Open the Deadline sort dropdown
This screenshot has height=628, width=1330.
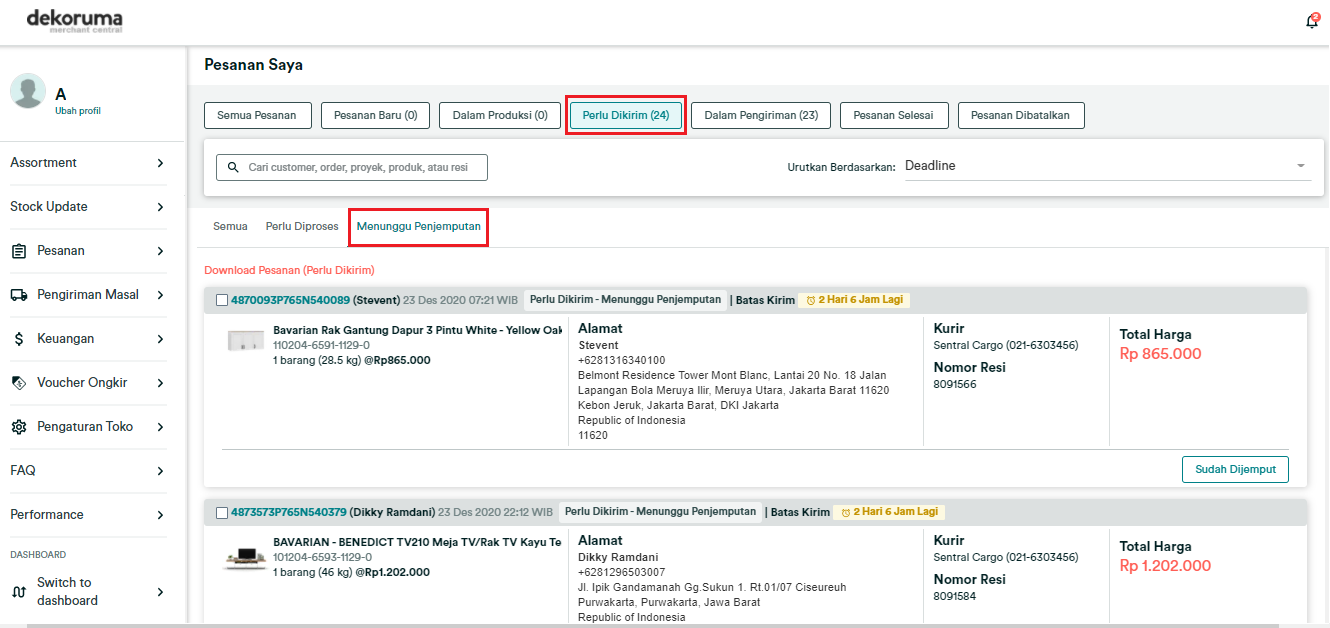pos(1107,166)
